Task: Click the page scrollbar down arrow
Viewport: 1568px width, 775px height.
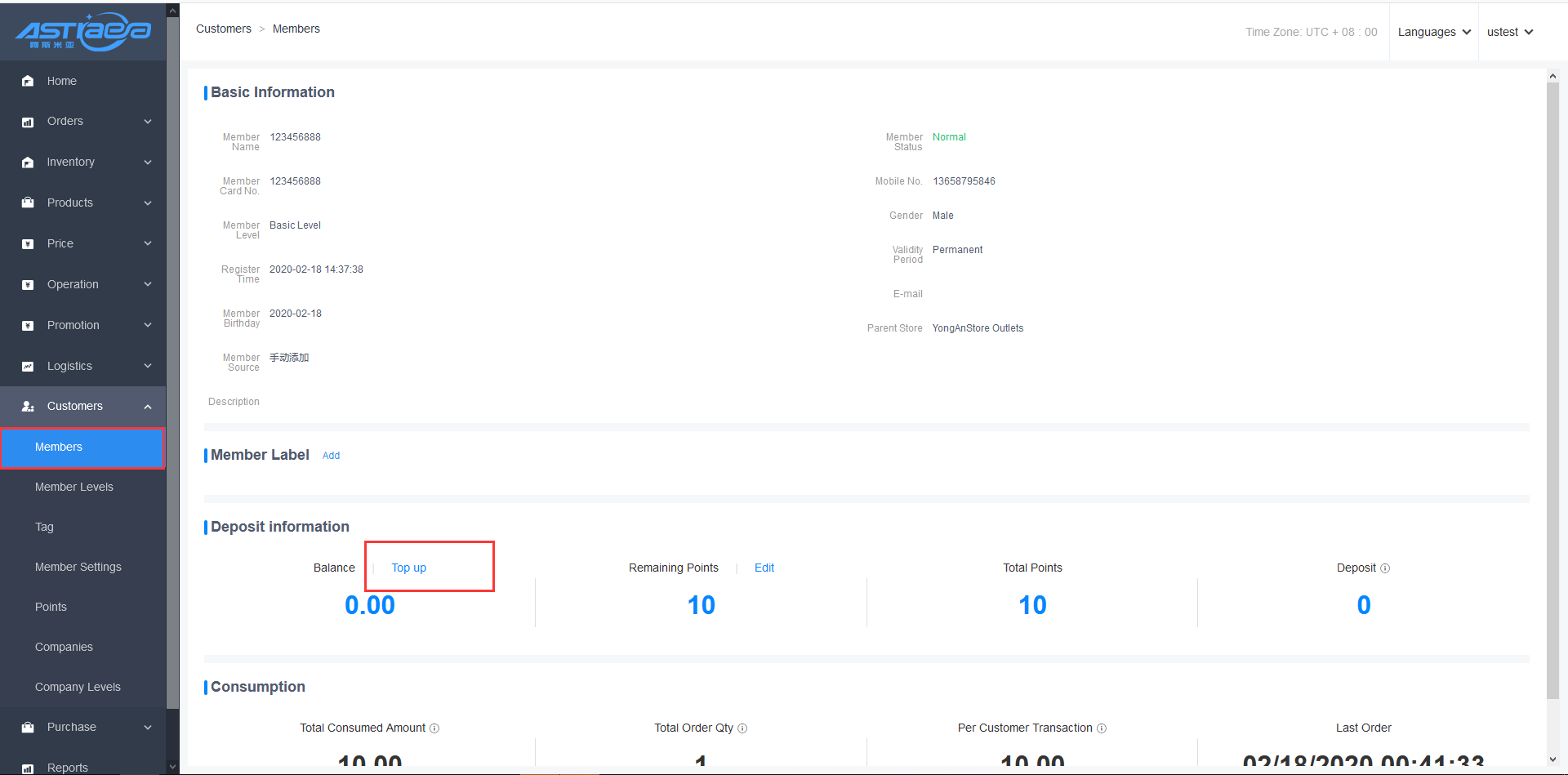Action: [1552, 759]
